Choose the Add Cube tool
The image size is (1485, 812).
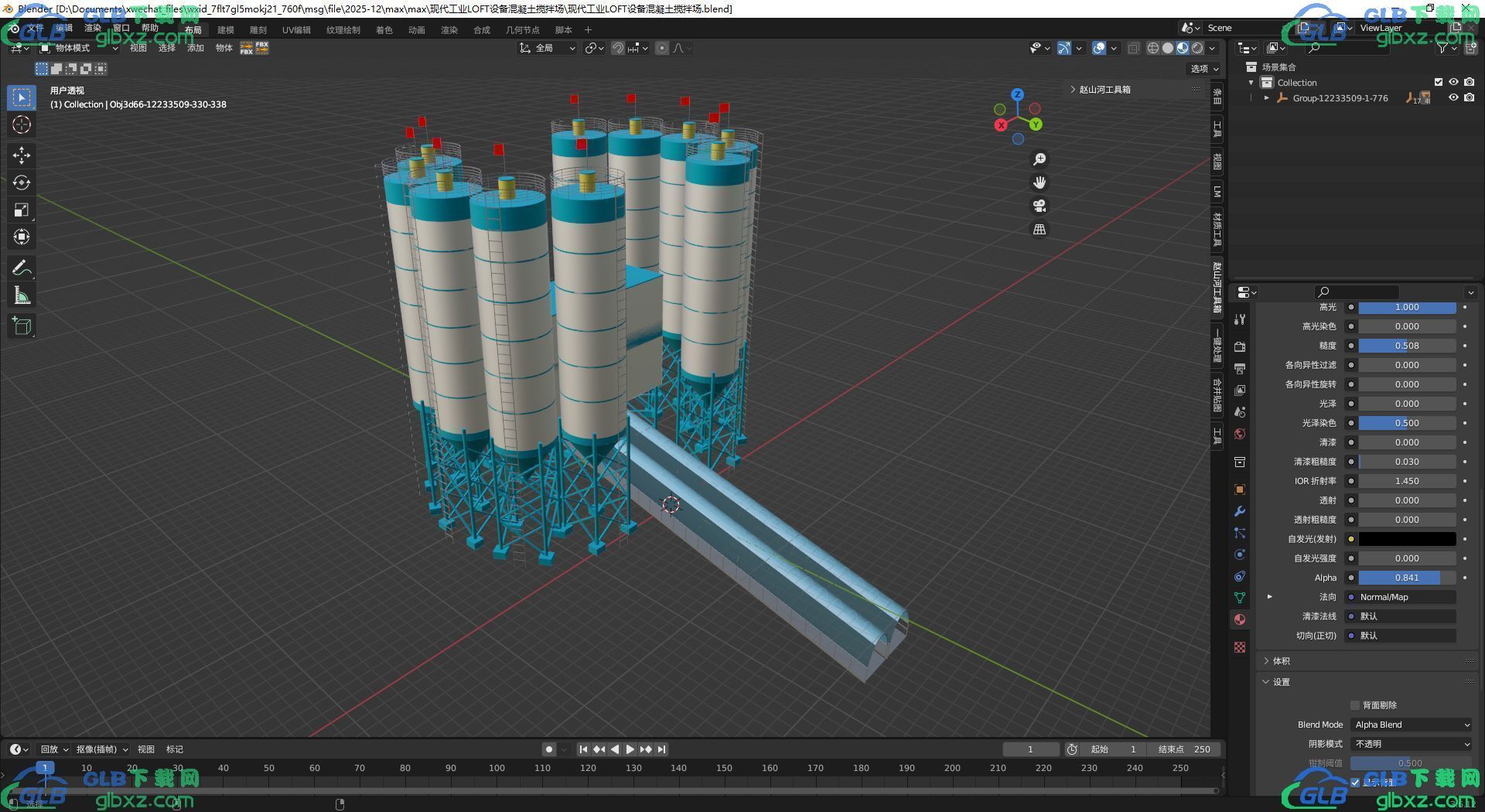(22, 326)
